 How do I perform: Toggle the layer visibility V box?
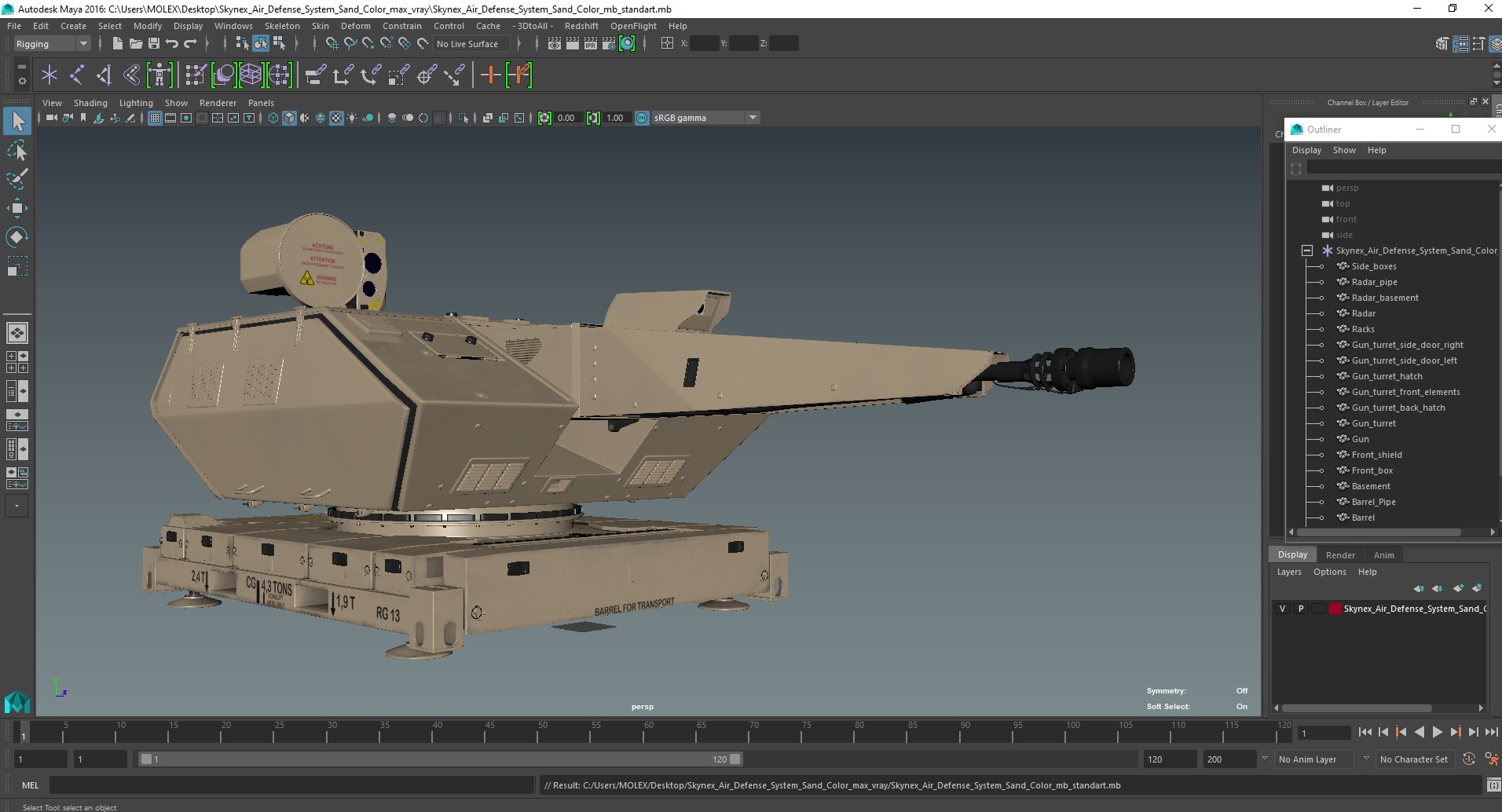coord(1283,609)
